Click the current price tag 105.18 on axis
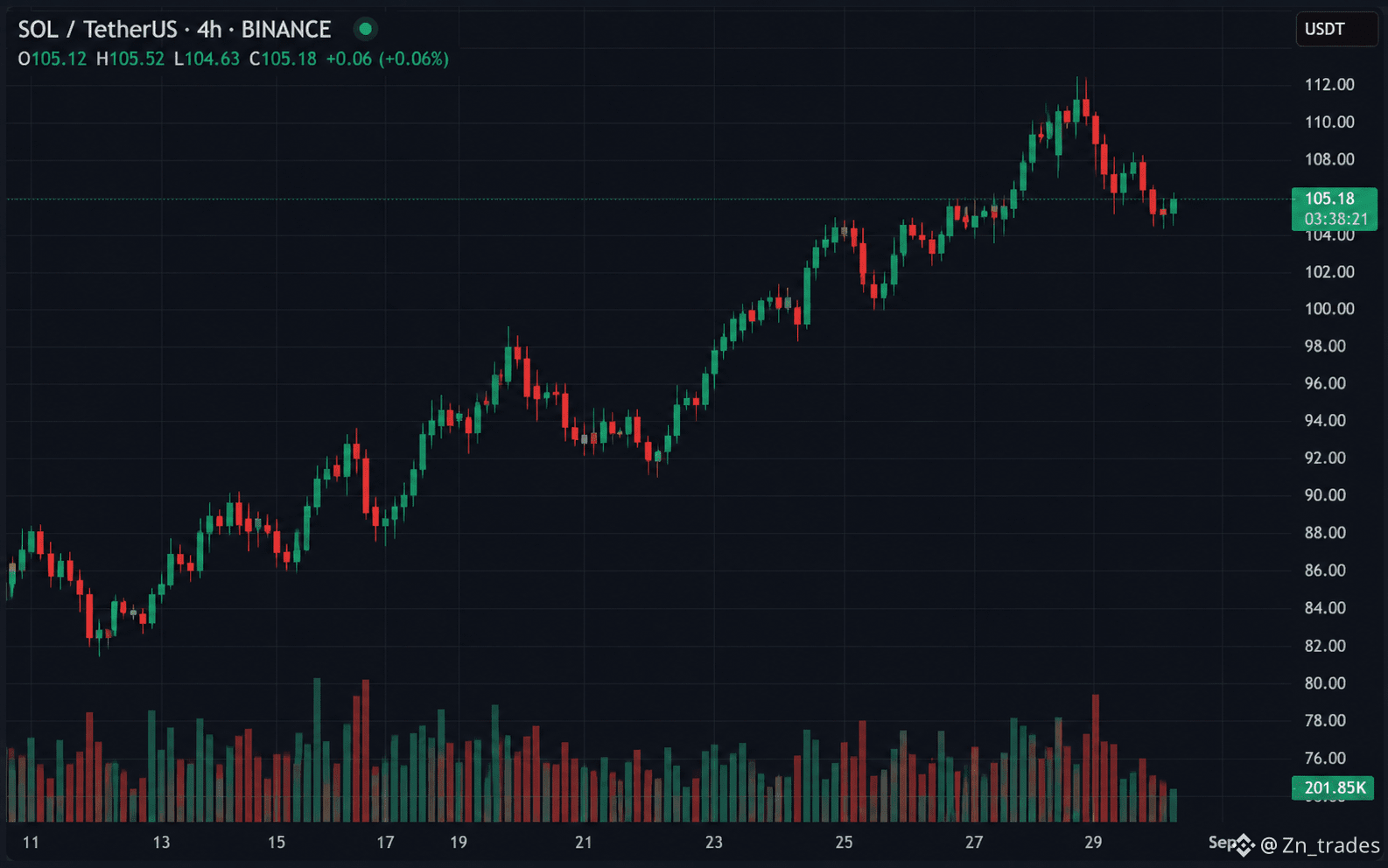 tap(1329, 199)
